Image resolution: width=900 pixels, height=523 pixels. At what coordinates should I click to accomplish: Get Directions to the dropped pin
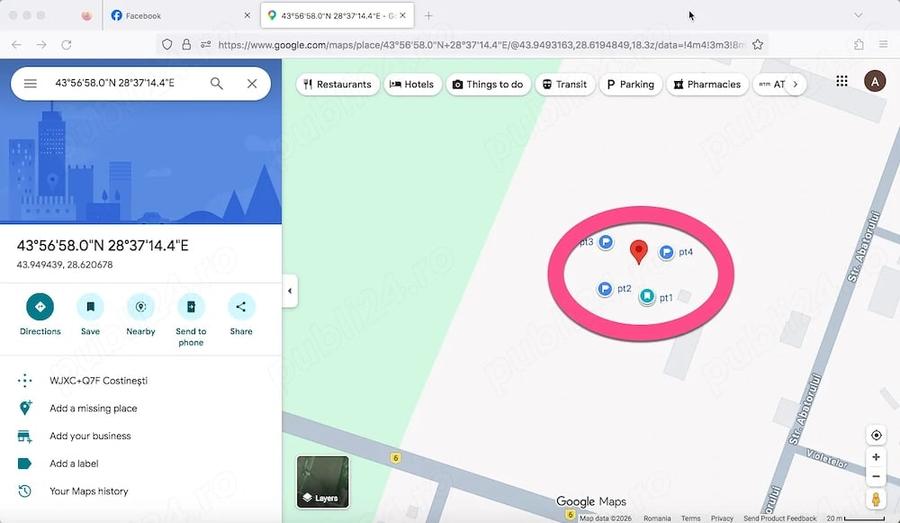coord(40,314)
